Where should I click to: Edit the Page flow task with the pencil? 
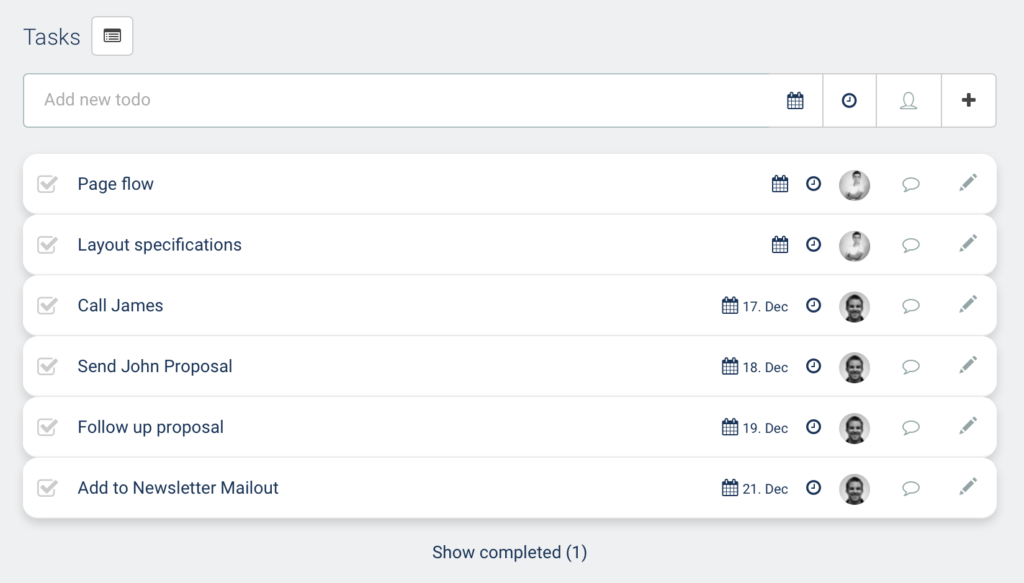pos(967,183)
